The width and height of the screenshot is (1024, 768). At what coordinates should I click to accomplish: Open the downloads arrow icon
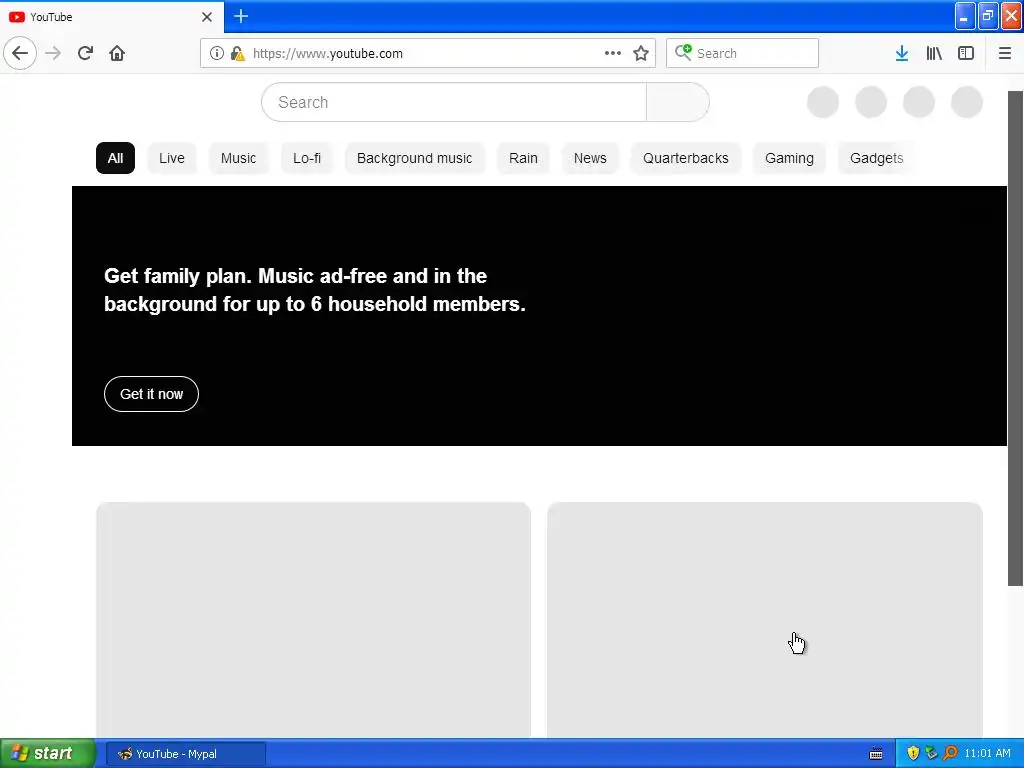(902, 53)
